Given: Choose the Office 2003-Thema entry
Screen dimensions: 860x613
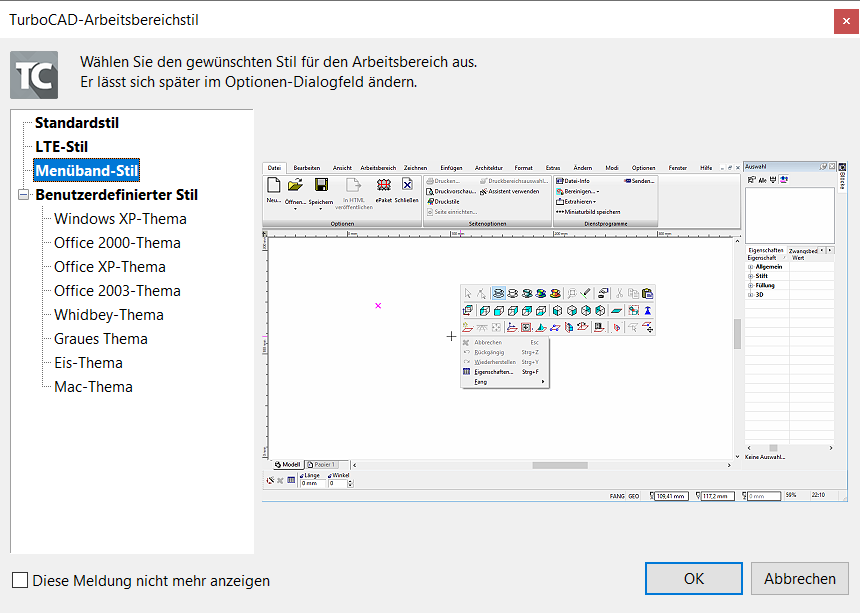Looking at the screenshot, I should coord(117,291).
